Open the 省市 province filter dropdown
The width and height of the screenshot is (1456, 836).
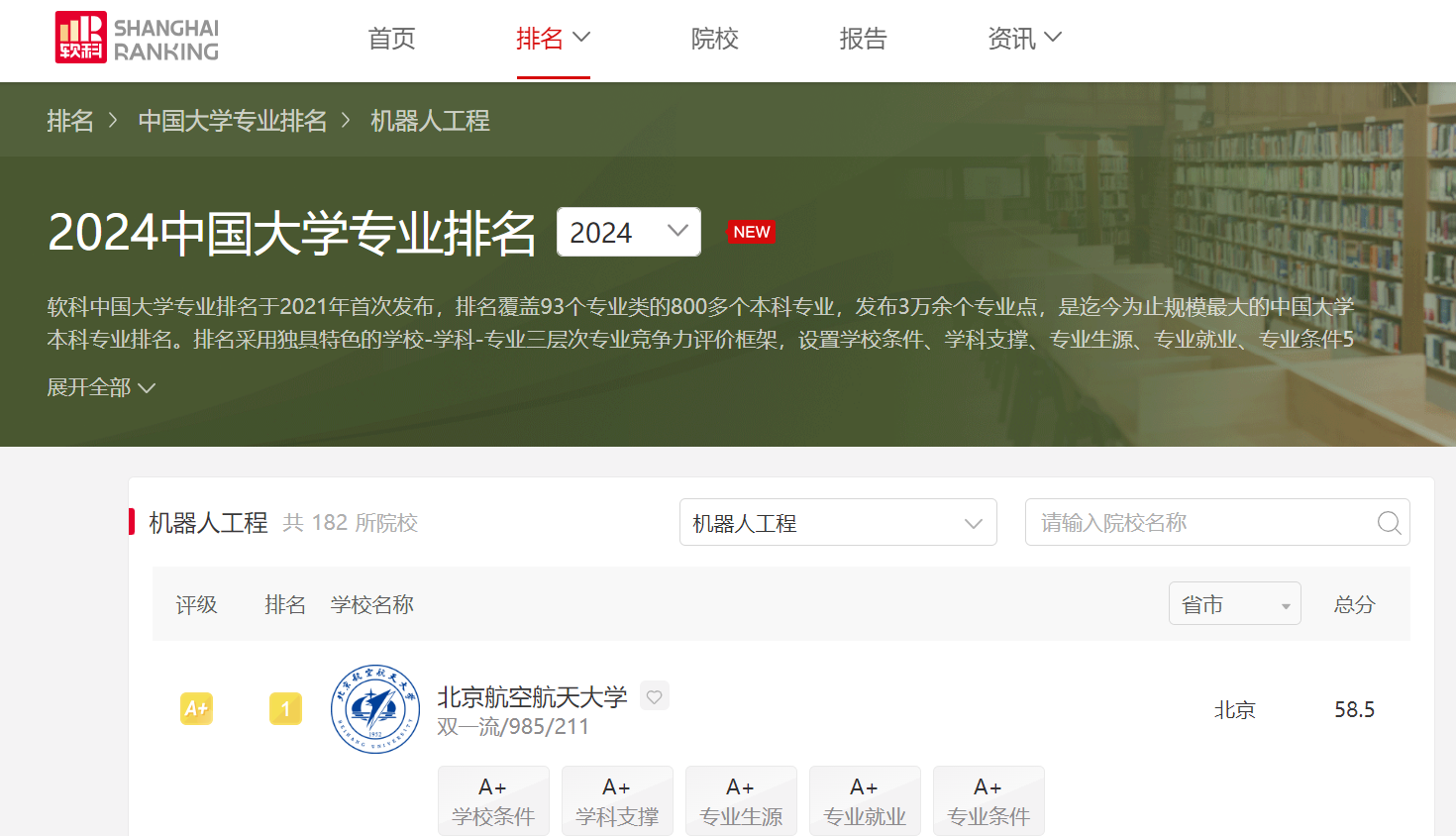(1234, 604)
